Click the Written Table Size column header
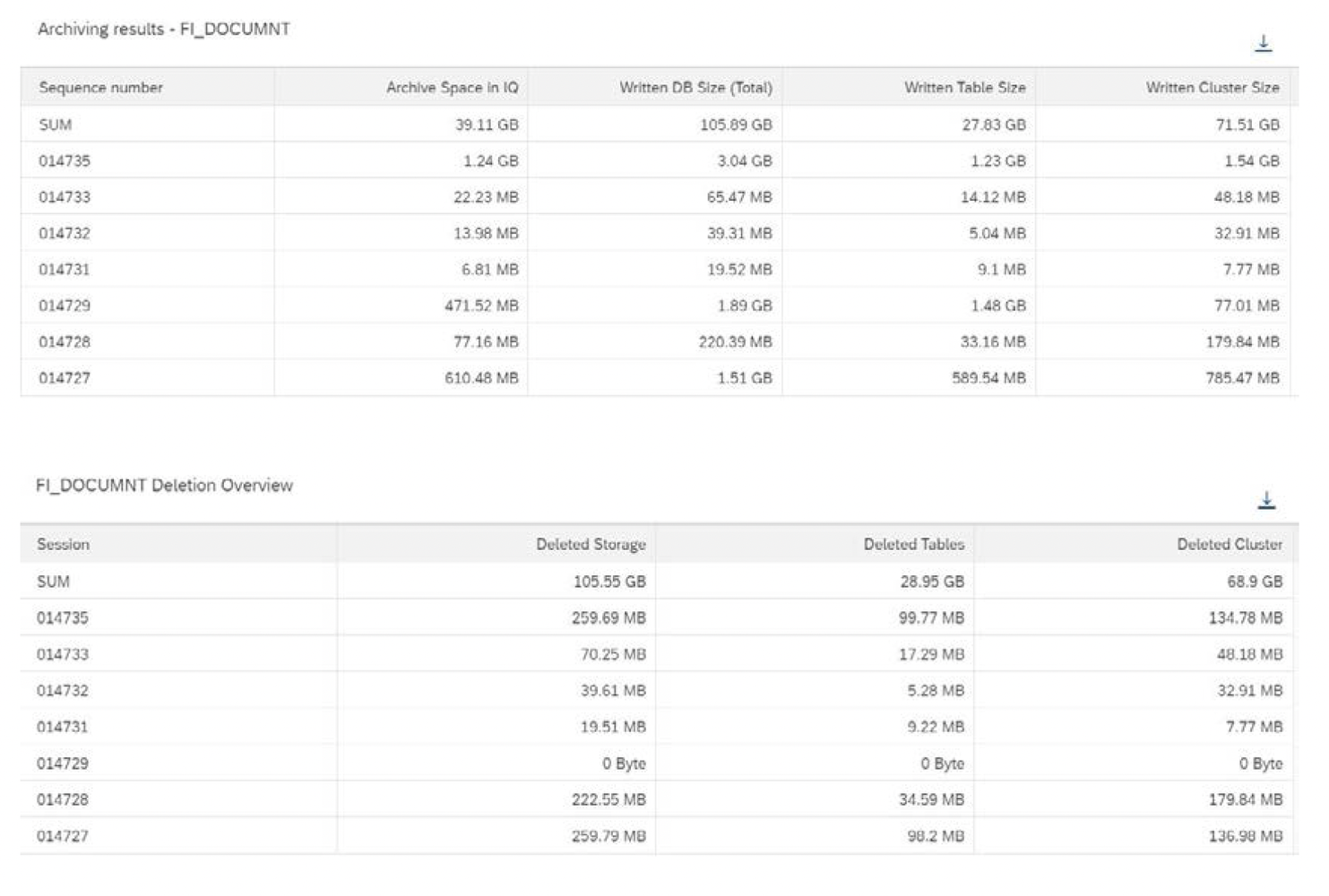1329x896 pixels. (x=964, y=88)
